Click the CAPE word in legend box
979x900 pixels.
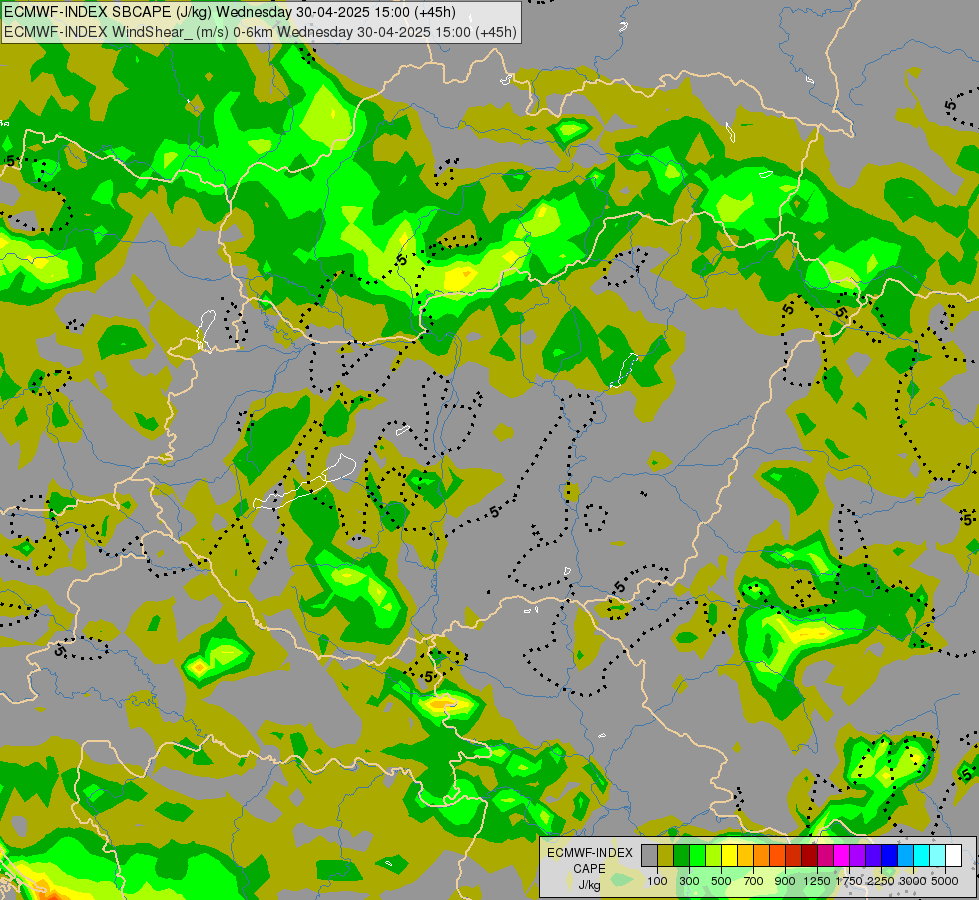click(589, 869)
